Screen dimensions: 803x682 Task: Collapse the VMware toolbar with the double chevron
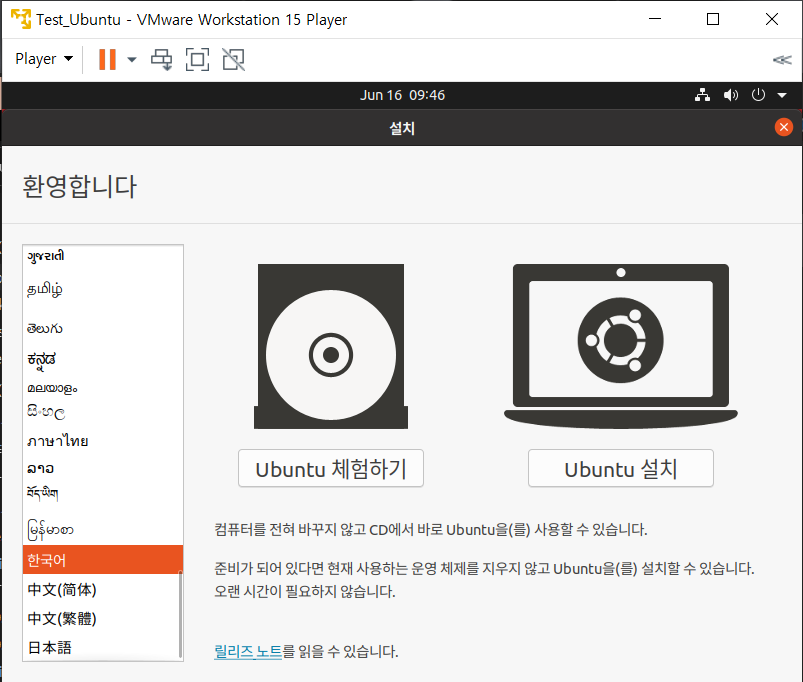pos(781,60)
